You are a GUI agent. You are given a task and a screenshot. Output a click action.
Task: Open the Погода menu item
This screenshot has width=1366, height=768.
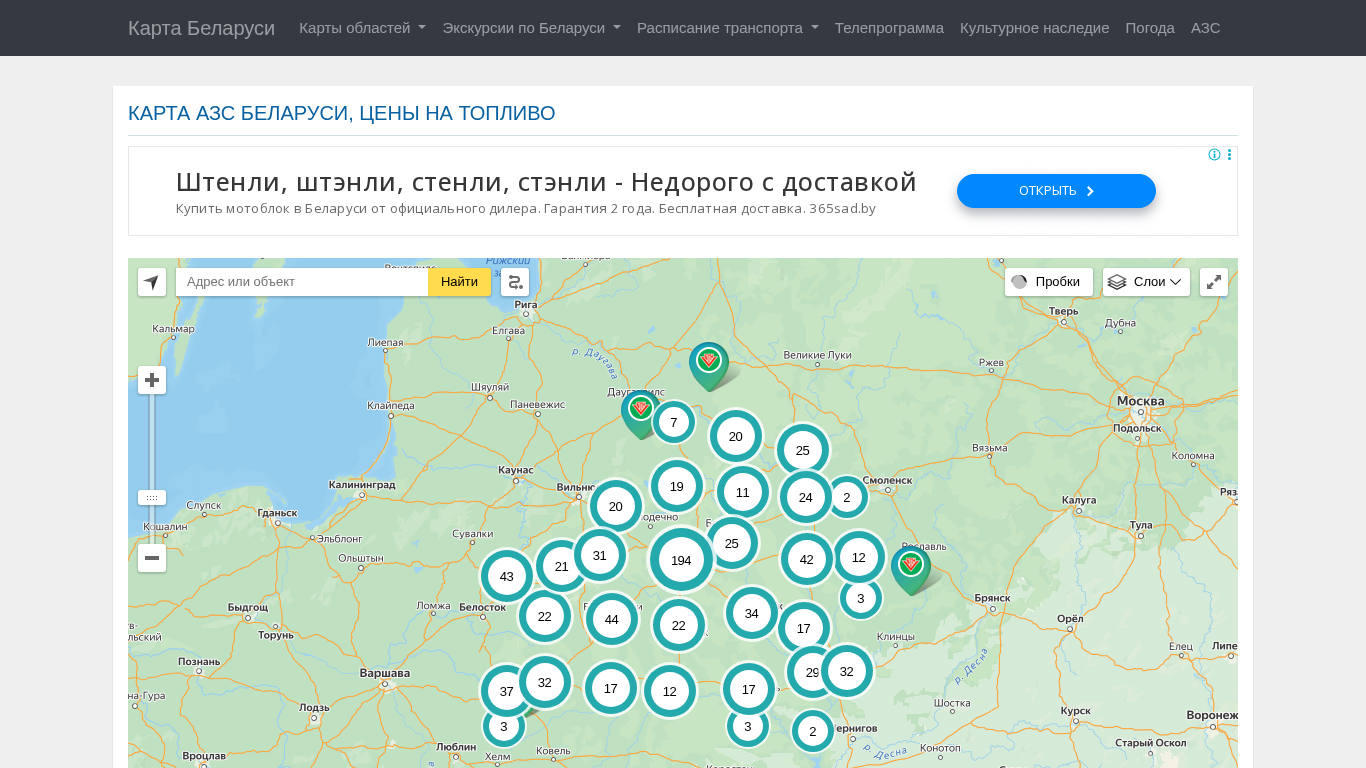point(1150,28)
